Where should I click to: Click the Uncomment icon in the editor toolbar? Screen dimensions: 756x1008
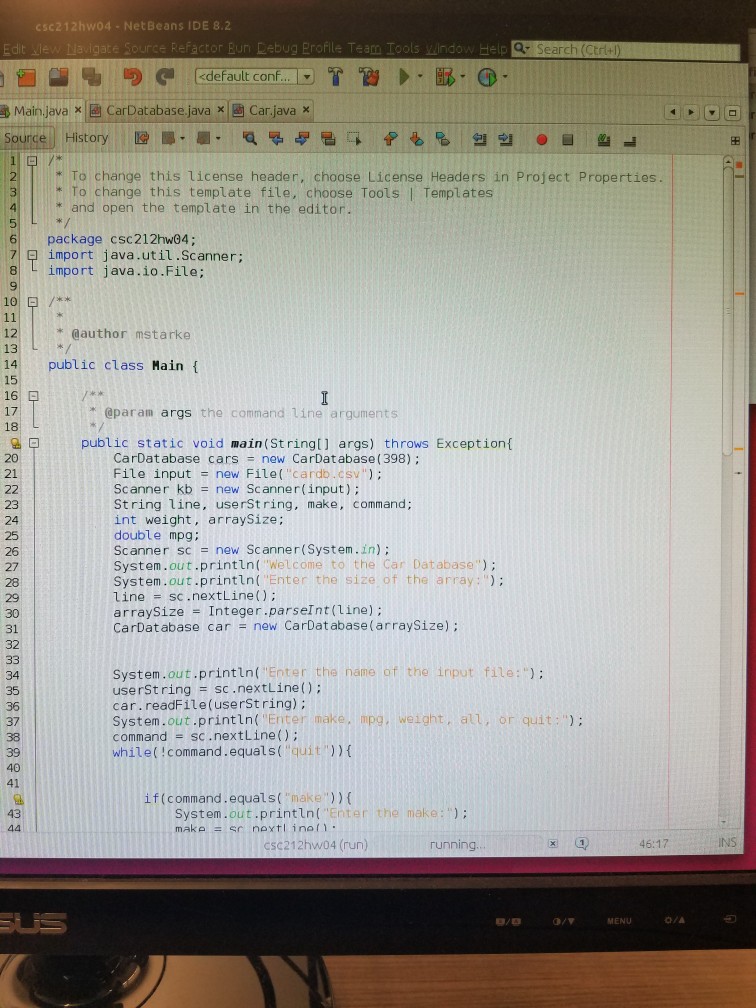pyautogui.click(x=630, y=140)
